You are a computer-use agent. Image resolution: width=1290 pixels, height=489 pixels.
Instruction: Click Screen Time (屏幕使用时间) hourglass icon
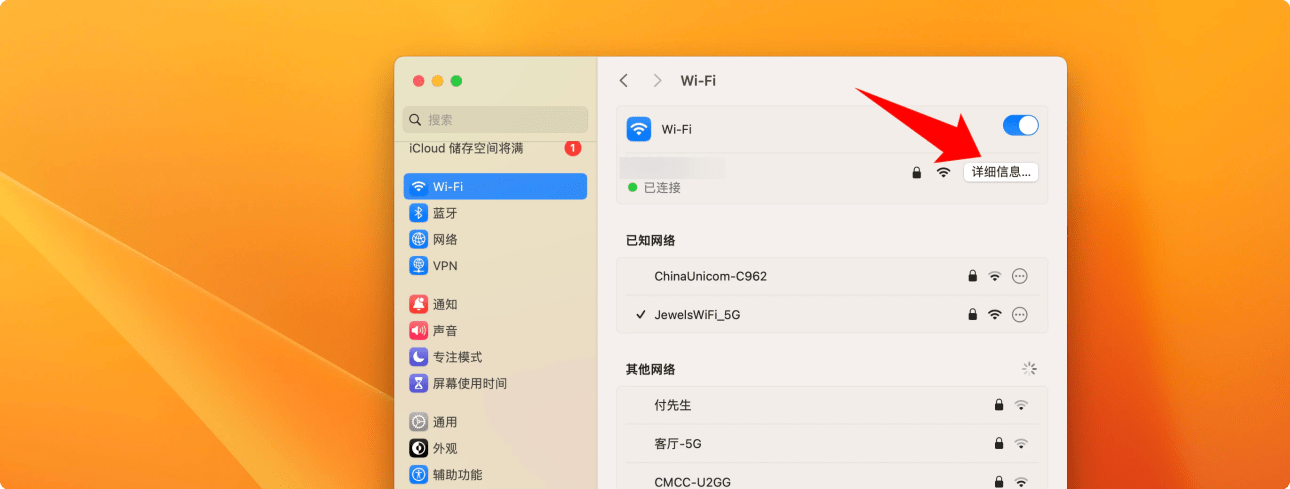419,384
